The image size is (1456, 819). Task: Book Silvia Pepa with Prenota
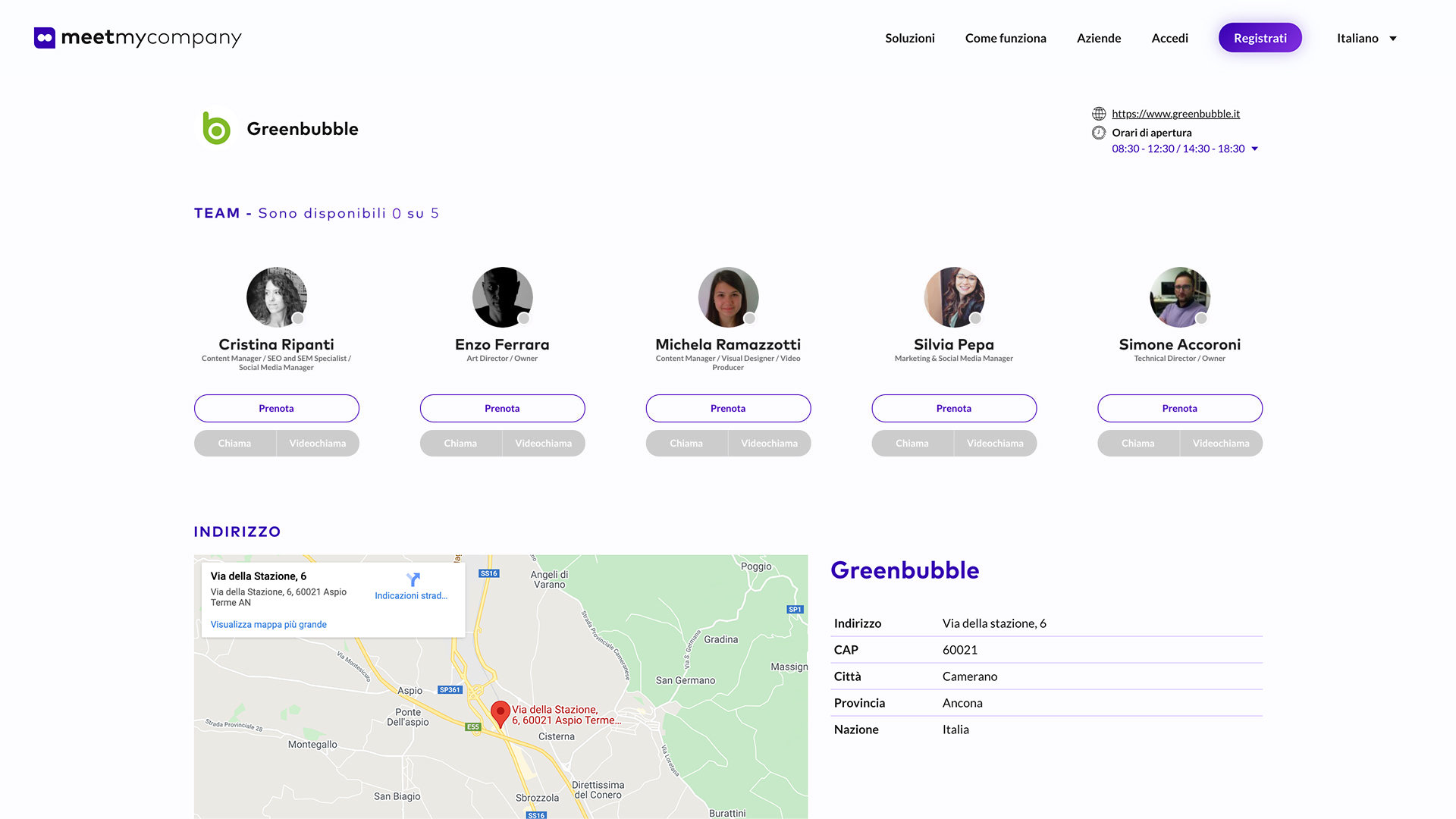(x=955, y=408)
